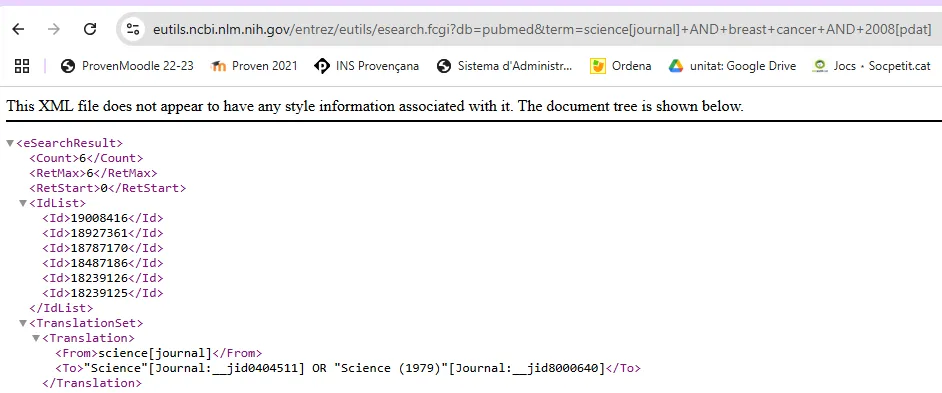Open unitat: Google Drive bookmark
The image size is (942, 393).
(732, 66)
